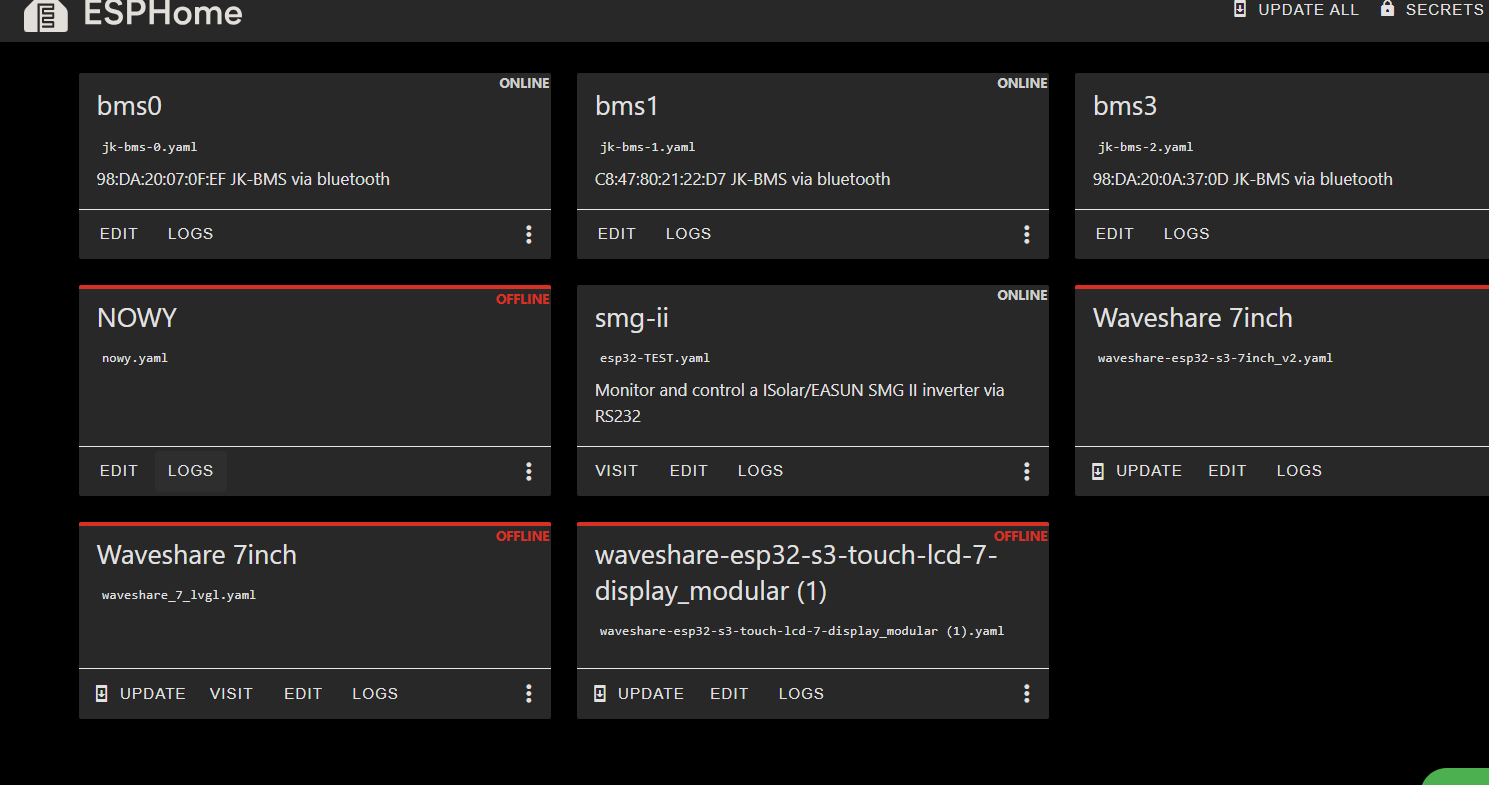Viewport: 1489px width, 785px height.
Task: Click the smg-ii card title
Action: click(632, 318)
